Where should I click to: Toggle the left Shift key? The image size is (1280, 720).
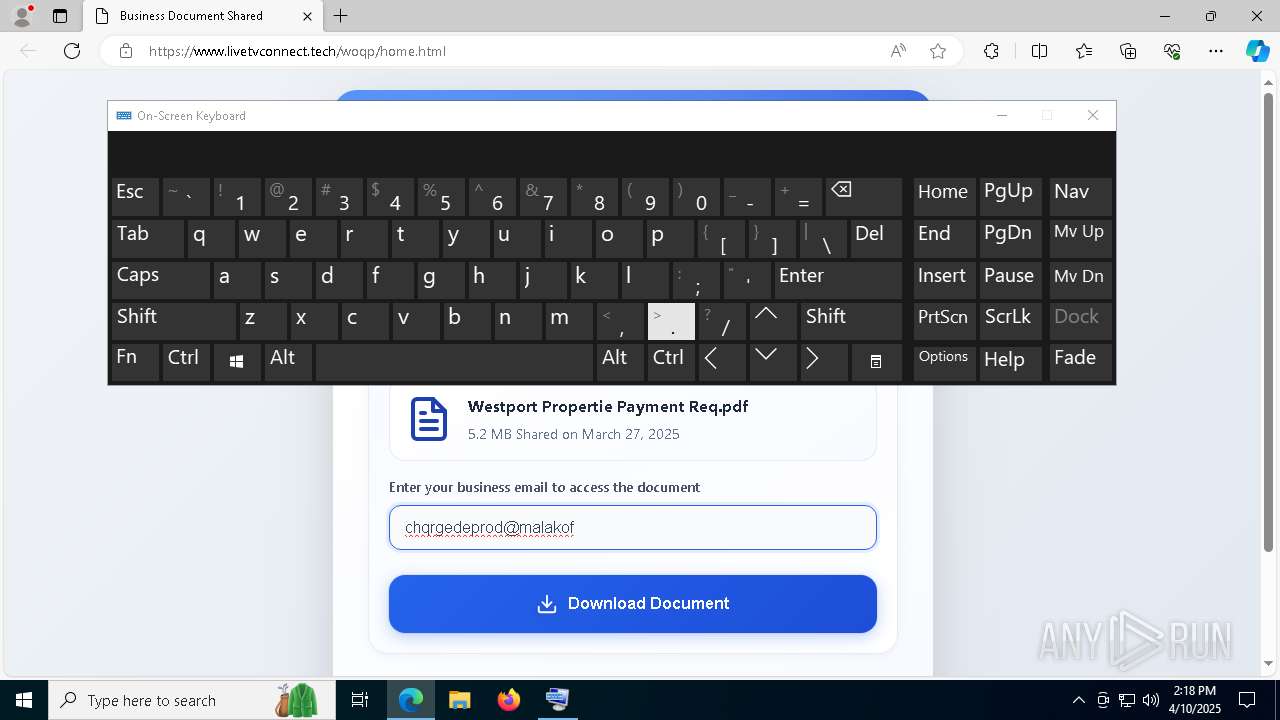173,321
